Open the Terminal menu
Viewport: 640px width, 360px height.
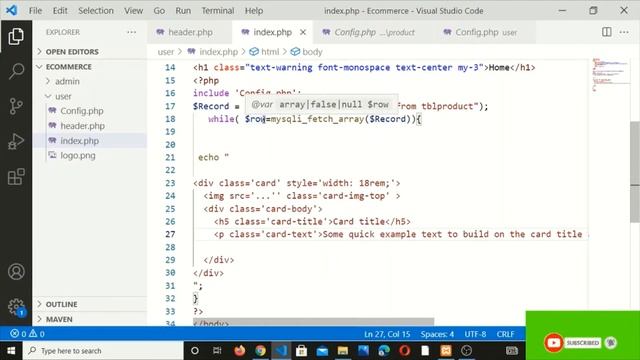[218, 11]
